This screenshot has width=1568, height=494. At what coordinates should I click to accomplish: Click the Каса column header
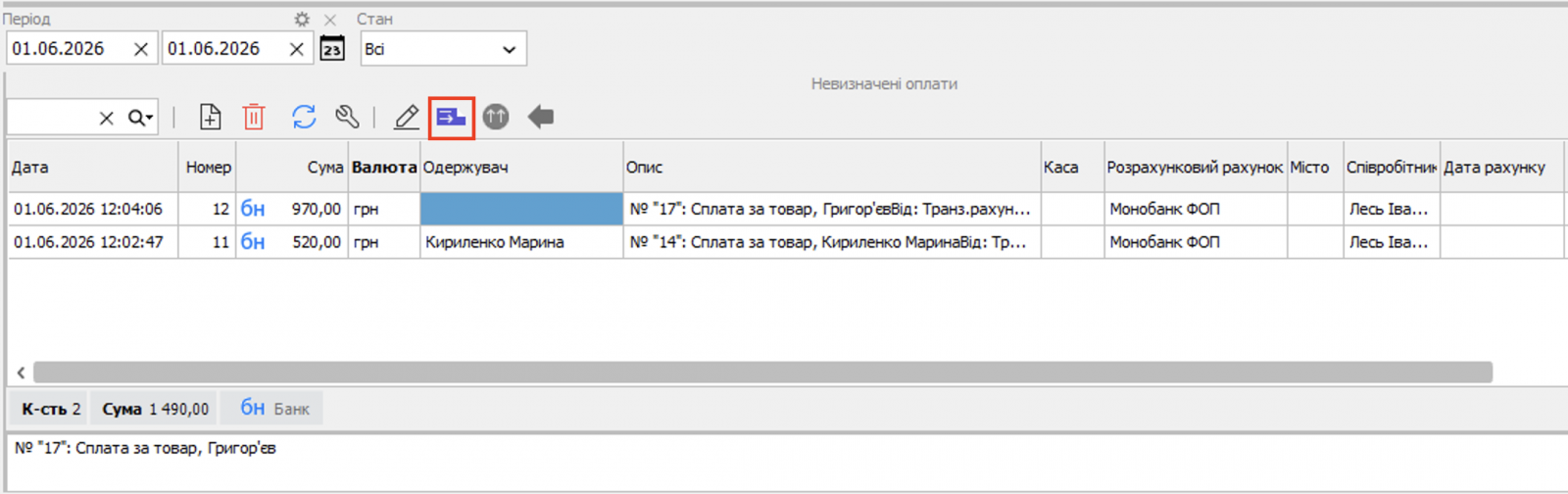(x=1072, y=168)
